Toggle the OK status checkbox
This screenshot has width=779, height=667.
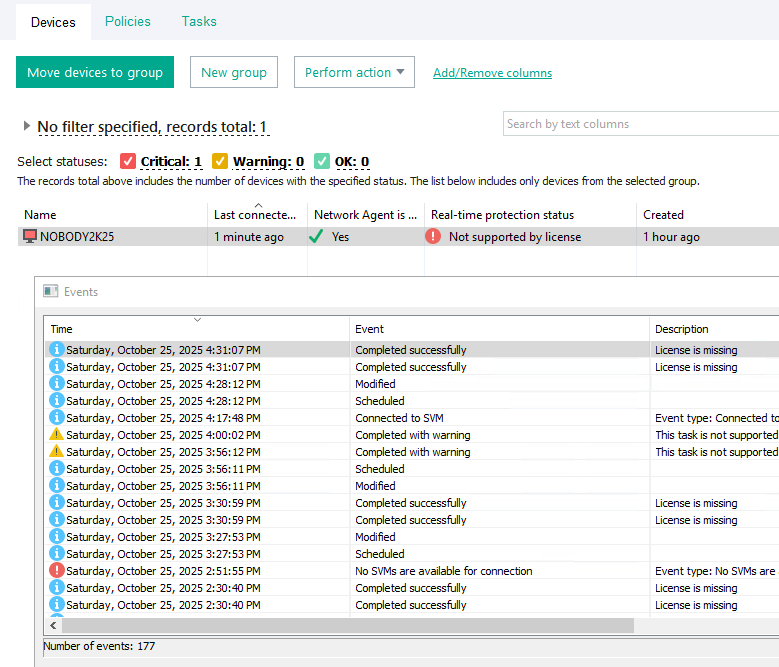point(322,161)
